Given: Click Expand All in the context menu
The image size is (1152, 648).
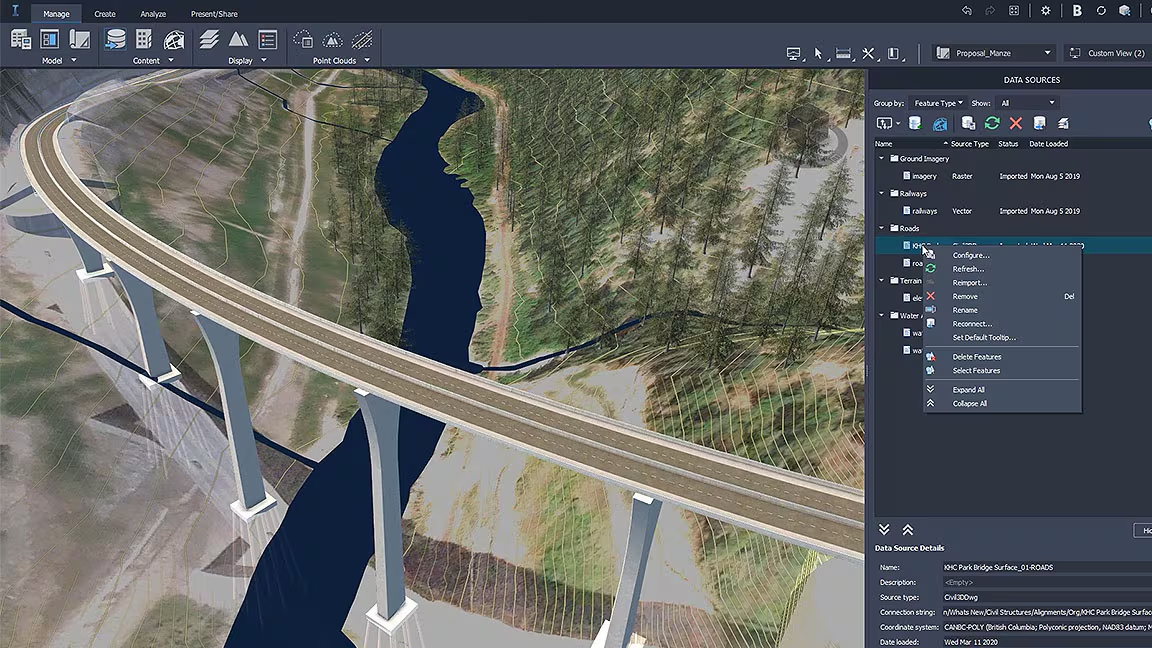Looking at the screenshot, I should [968, 389].
